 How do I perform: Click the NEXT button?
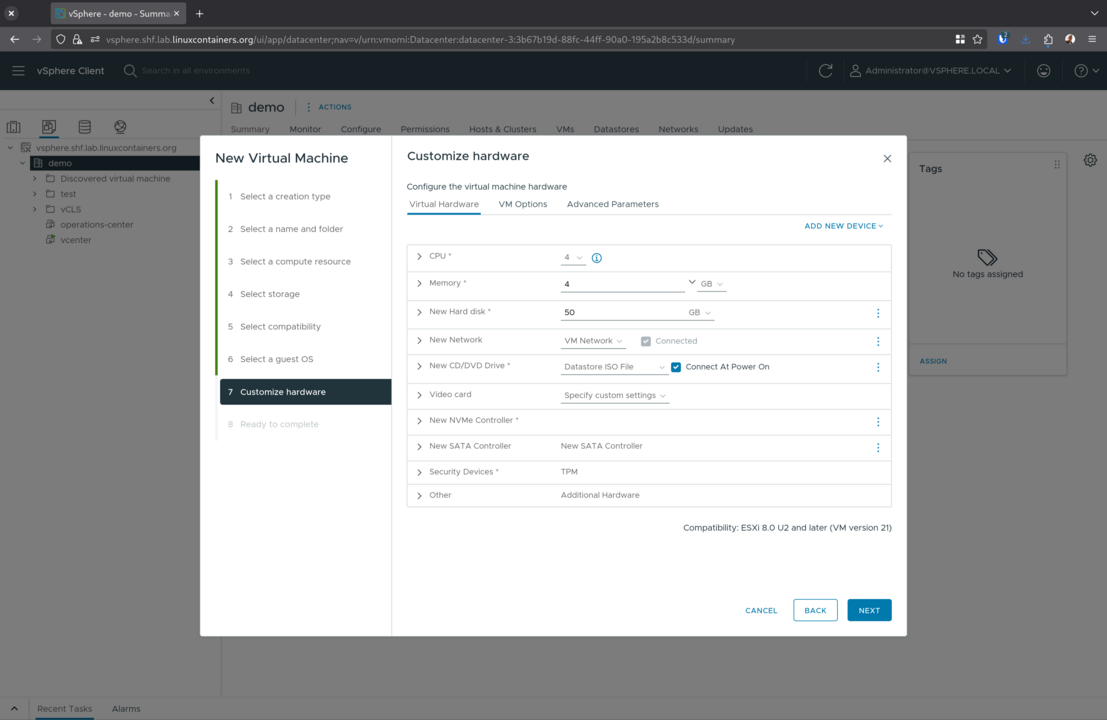point(869,610)
